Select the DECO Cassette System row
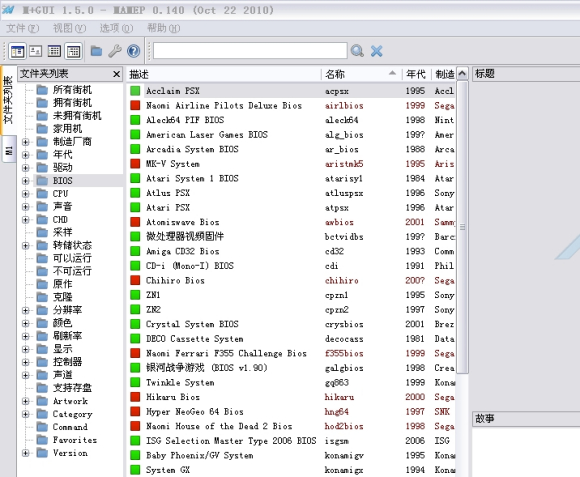The width and height of the screenshot is (580, 477). click(x=291, y=339)
